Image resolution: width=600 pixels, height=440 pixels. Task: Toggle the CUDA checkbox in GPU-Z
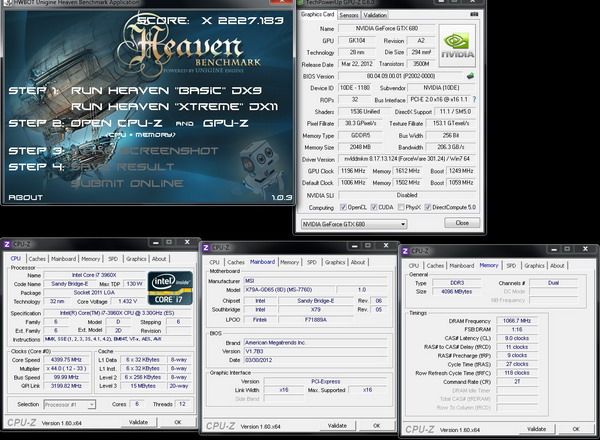(x=374, y=207)
